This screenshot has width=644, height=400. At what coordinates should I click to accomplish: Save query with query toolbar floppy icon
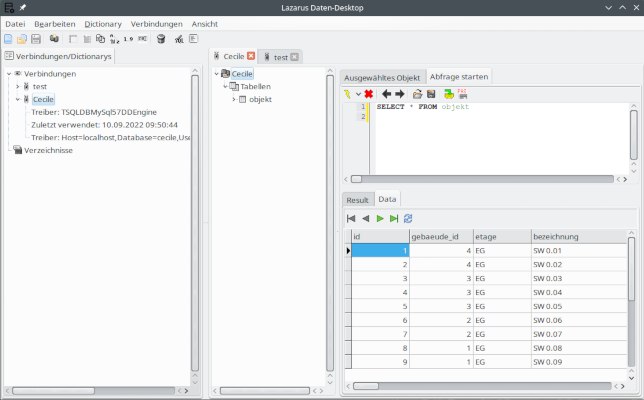[x=431, y=94]
